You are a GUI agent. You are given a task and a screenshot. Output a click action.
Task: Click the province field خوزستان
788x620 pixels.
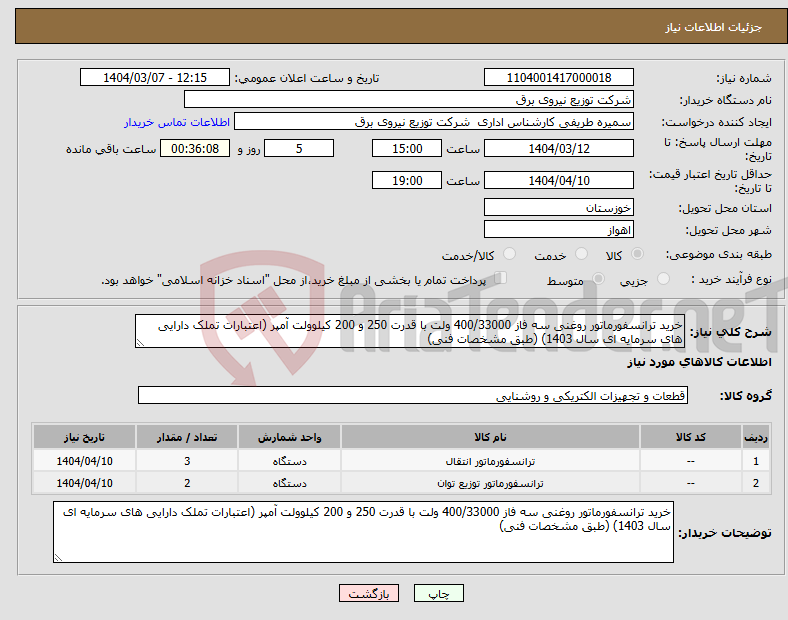tap(558, 208)
